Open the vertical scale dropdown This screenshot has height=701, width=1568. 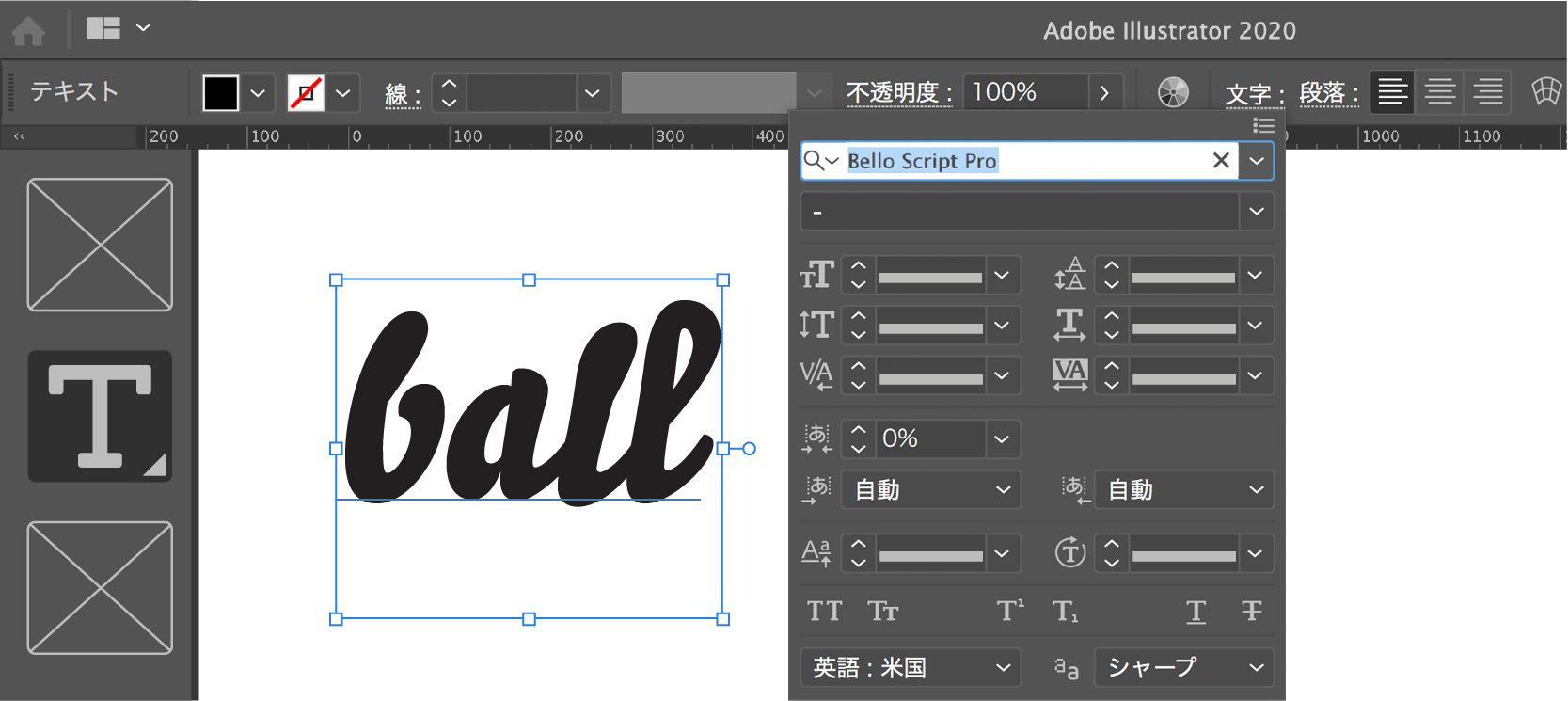pos(1002,326)
